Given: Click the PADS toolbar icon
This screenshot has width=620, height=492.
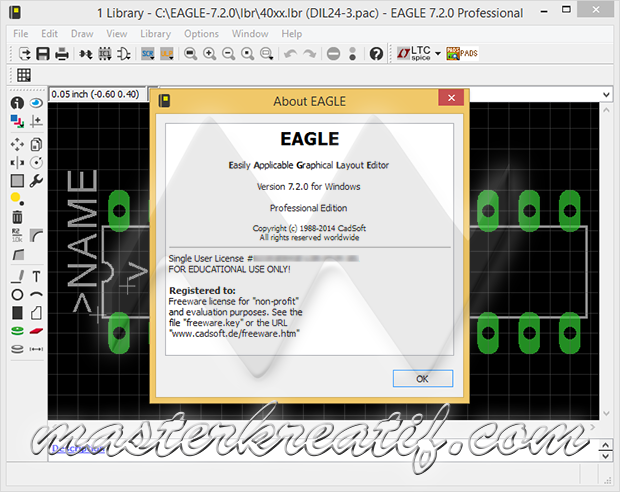Looking at the screenshot, I should (x=462, y=53).
